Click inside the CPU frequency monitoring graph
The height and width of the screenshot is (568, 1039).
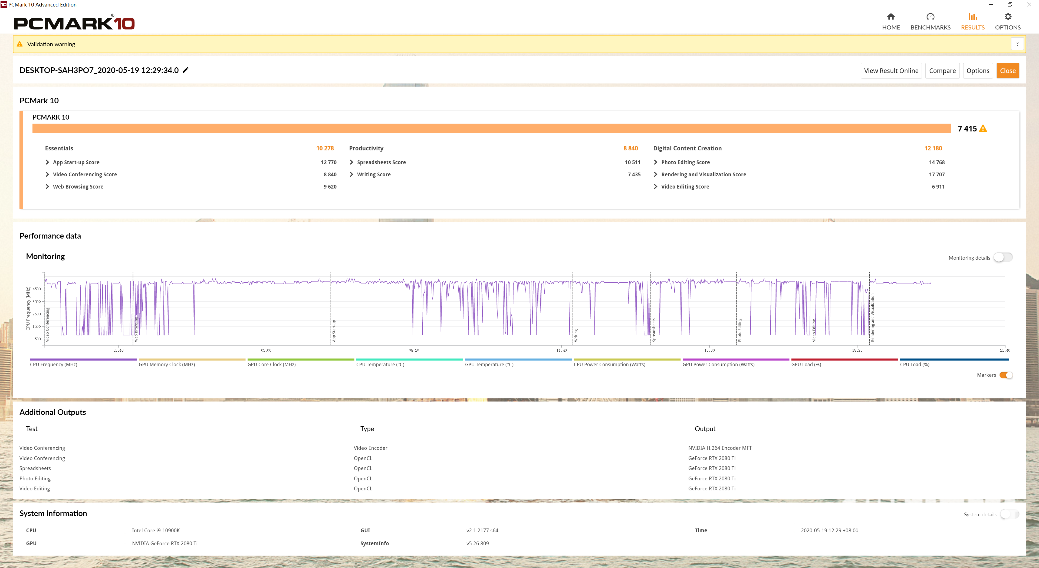coord(523,308)
